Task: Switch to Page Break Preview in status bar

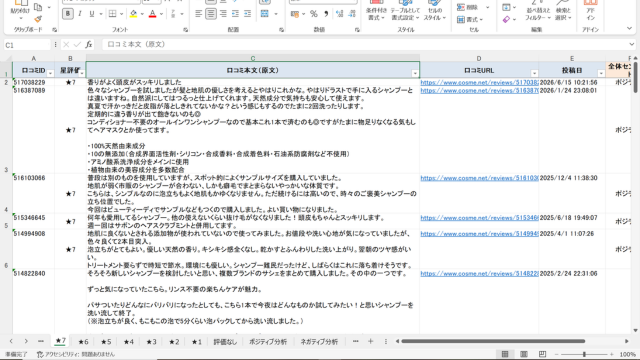Action: 542,354
